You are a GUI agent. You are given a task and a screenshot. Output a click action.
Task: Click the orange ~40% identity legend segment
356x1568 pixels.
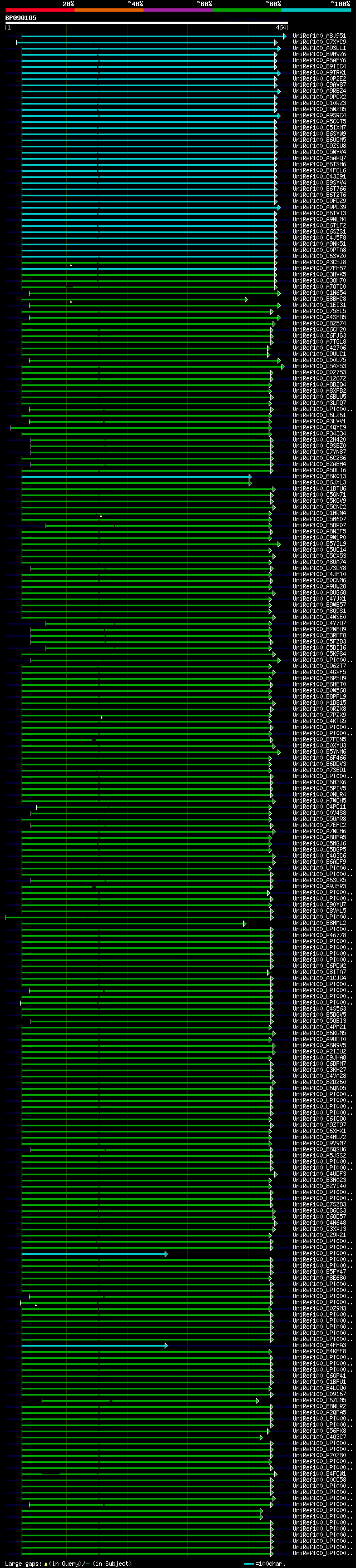click(109, 10)
